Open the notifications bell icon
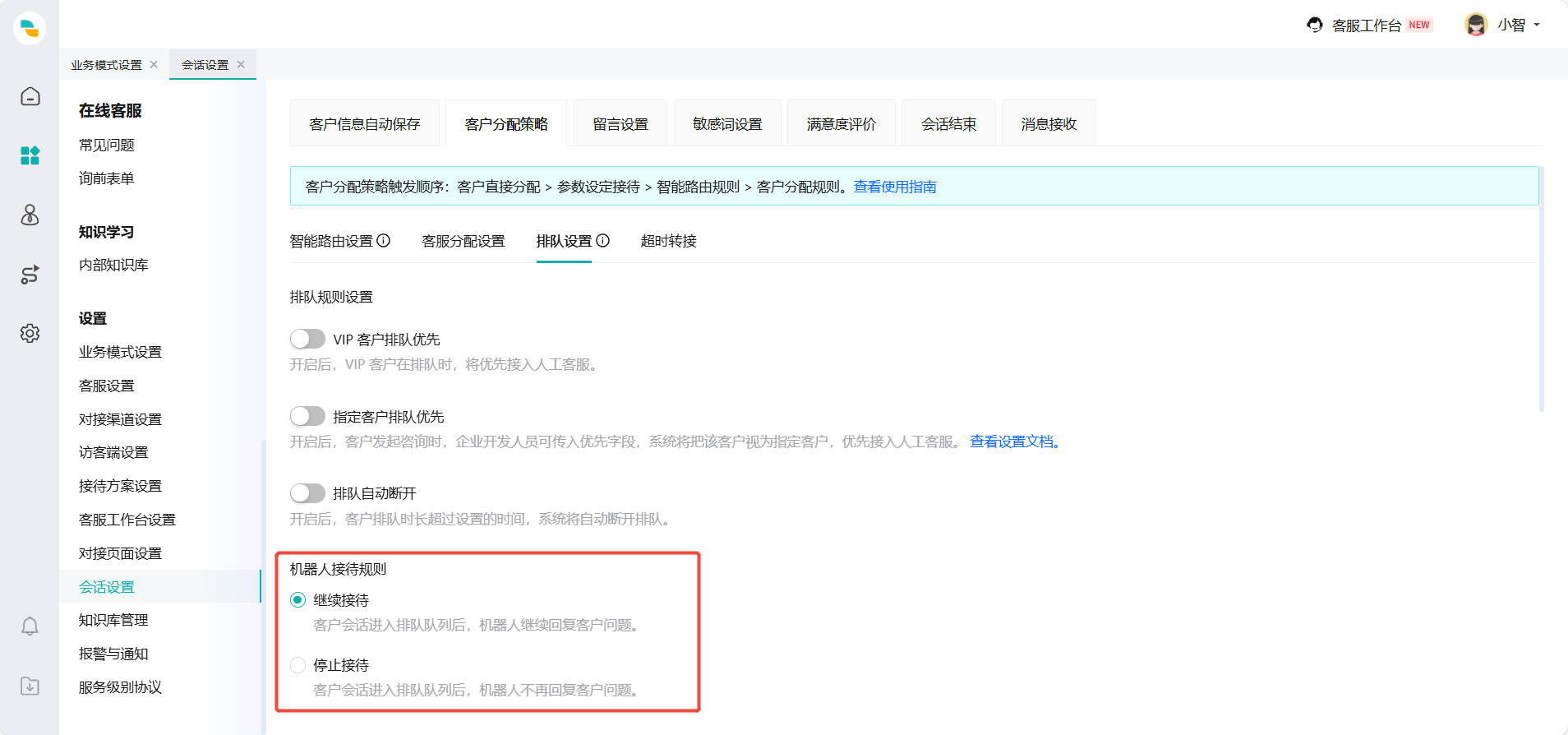 (x=30, y=626)
